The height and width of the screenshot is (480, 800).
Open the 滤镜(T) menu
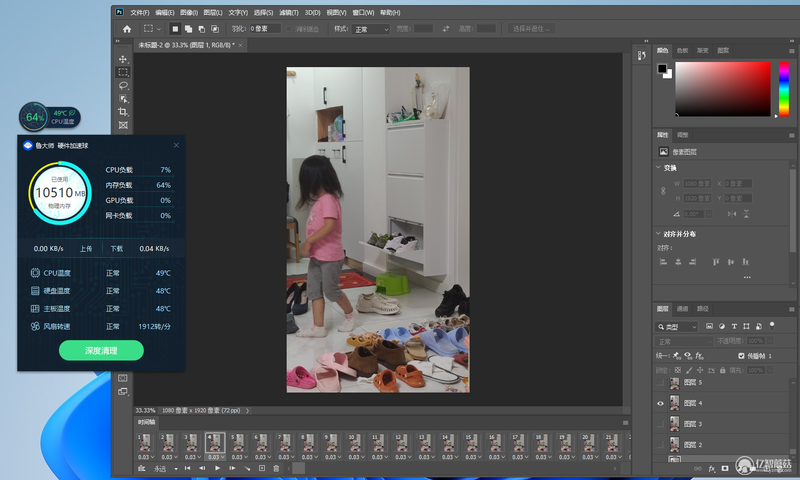click(x=289, y=12)
